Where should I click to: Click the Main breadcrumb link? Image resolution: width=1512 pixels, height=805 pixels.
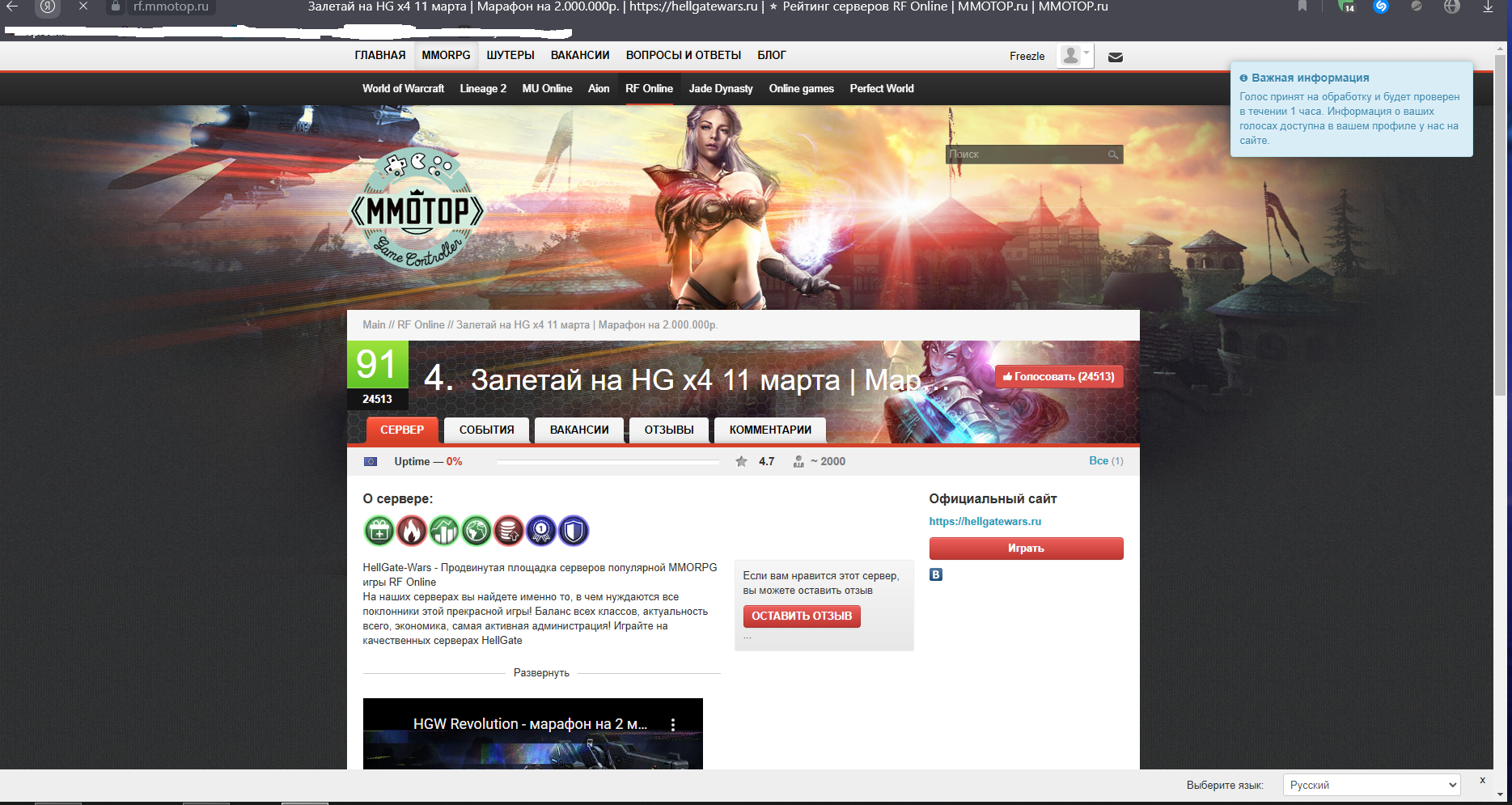click(x=374, y=324)
